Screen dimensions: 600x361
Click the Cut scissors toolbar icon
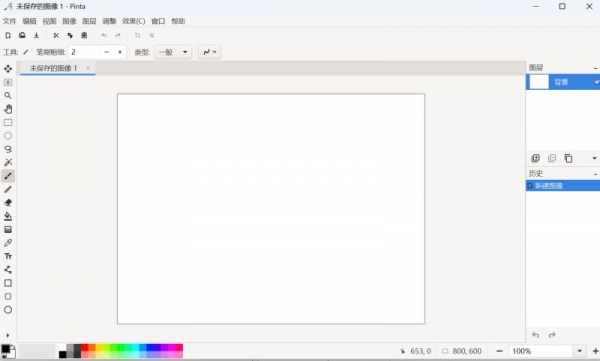pyautogui.click(x=56, y=35)
